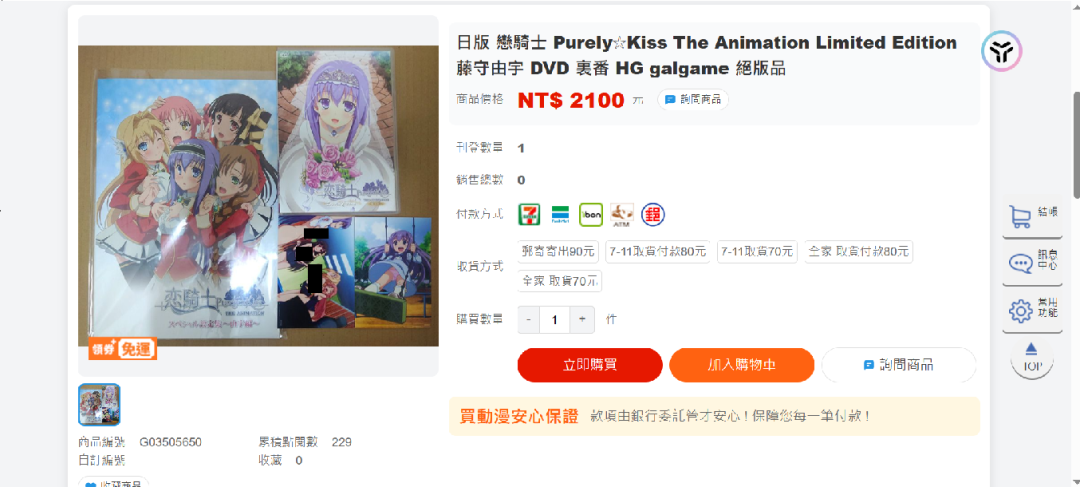
Task: Choose 全家 取貨付款80元 shipping option
Action: click(x=858, y=251)
